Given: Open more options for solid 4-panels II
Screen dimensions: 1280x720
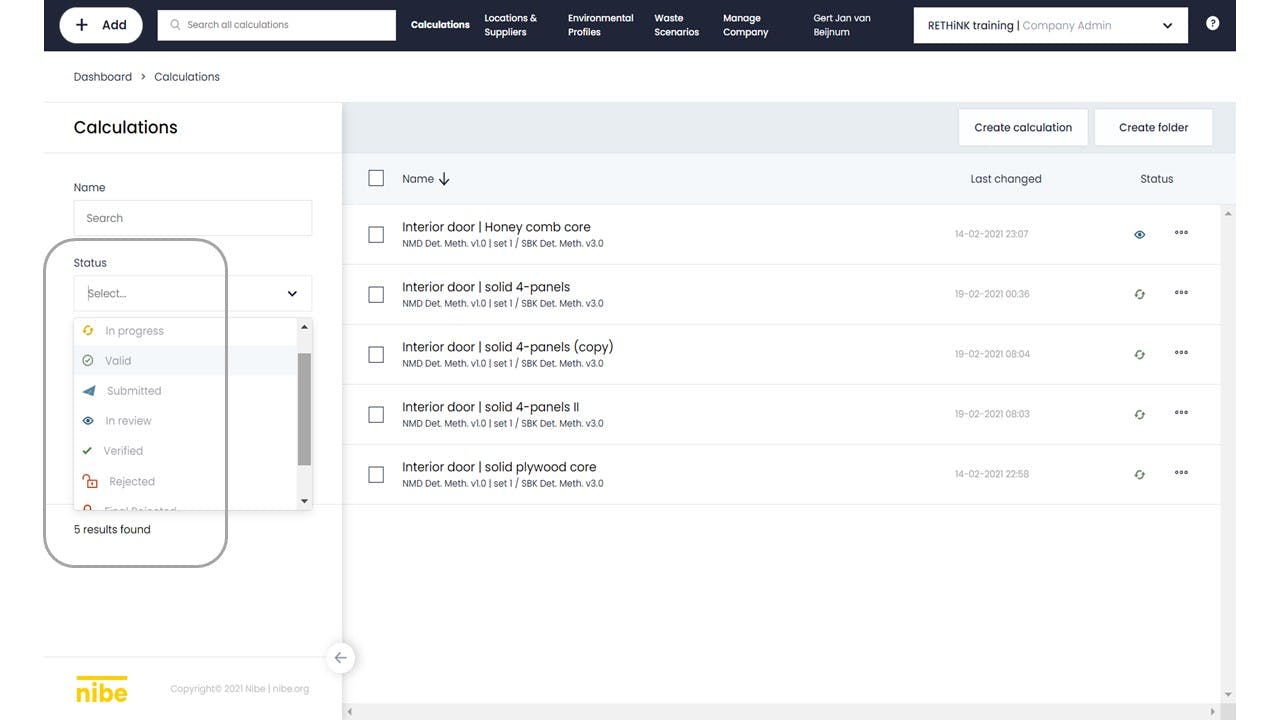Looking at the screenshot, I should pos(1181,413).
